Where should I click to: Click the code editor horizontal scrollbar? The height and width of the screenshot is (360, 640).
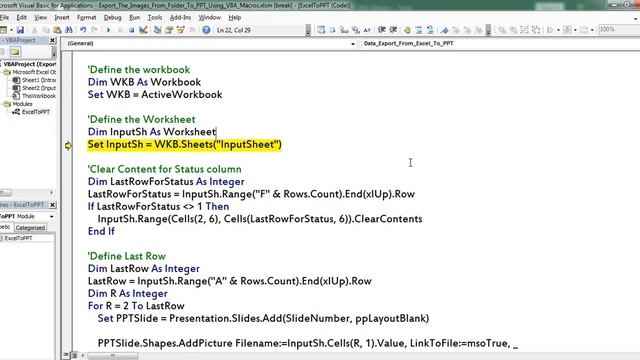[113, 356]
